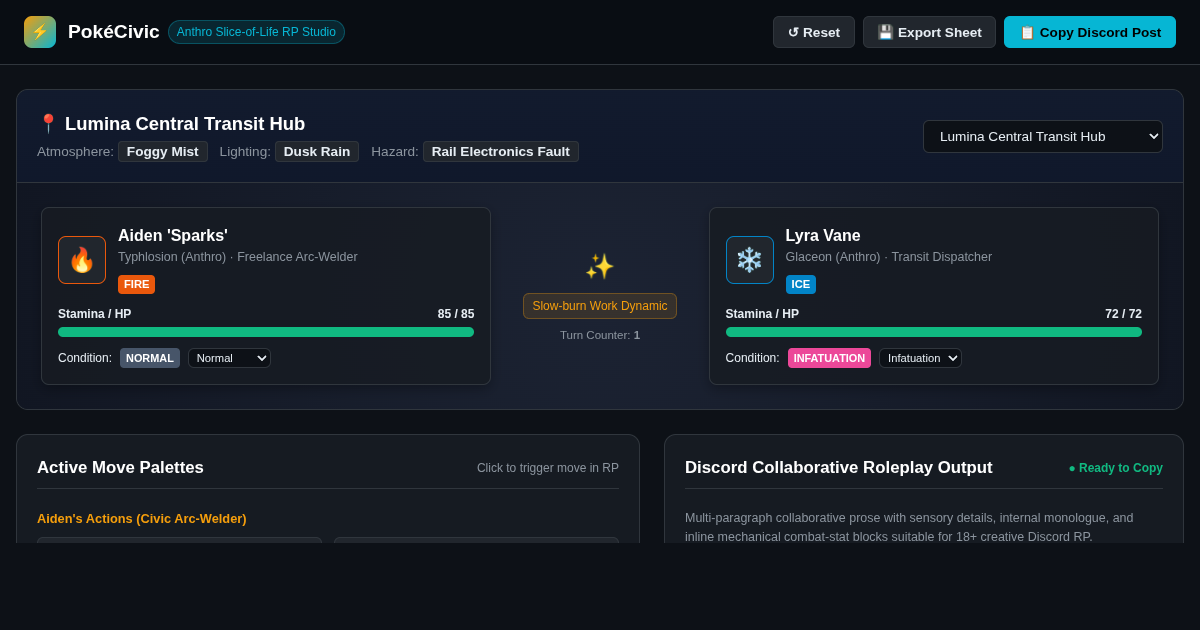Click Aiden's Stamina / HP bar

[x=266, y=332]
